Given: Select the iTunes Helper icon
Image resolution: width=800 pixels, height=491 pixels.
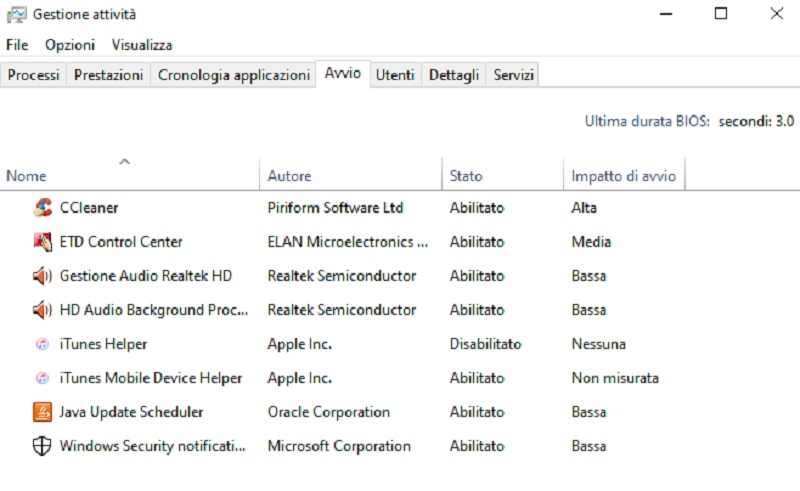Looking at the screenshot, I should coord(42,344).
